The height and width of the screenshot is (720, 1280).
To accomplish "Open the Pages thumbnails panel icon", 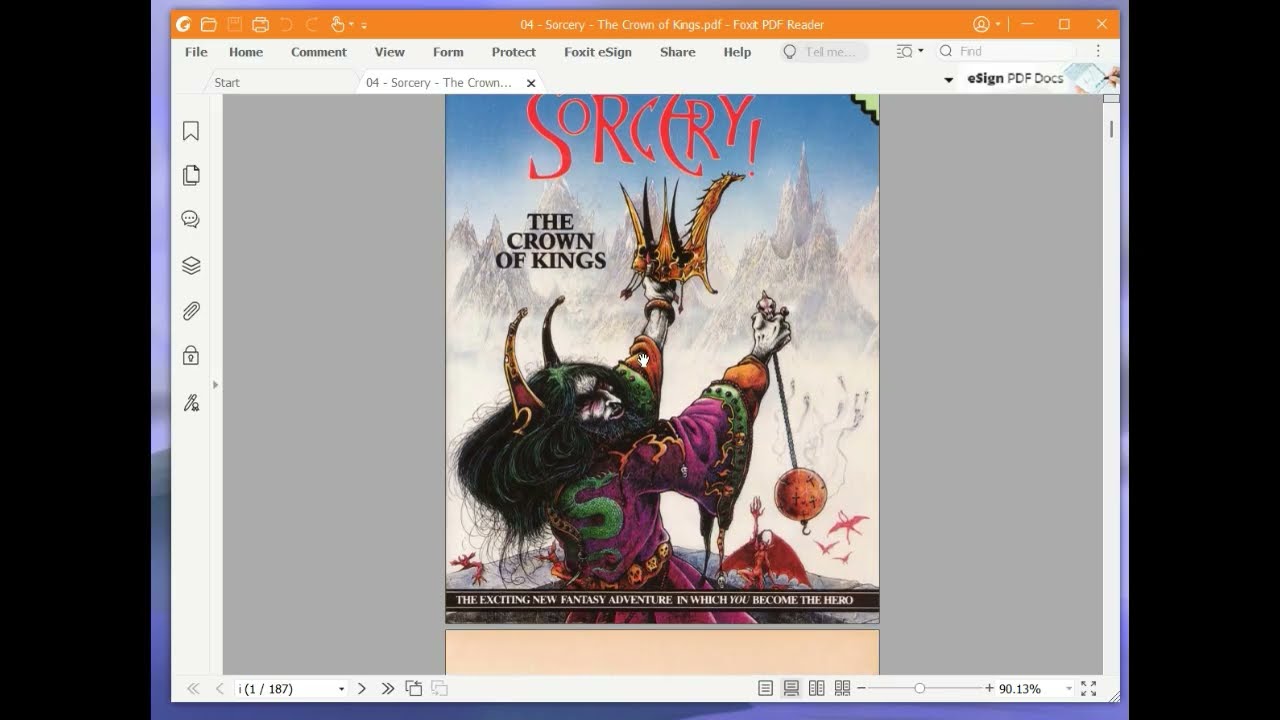I will point(191,175).
